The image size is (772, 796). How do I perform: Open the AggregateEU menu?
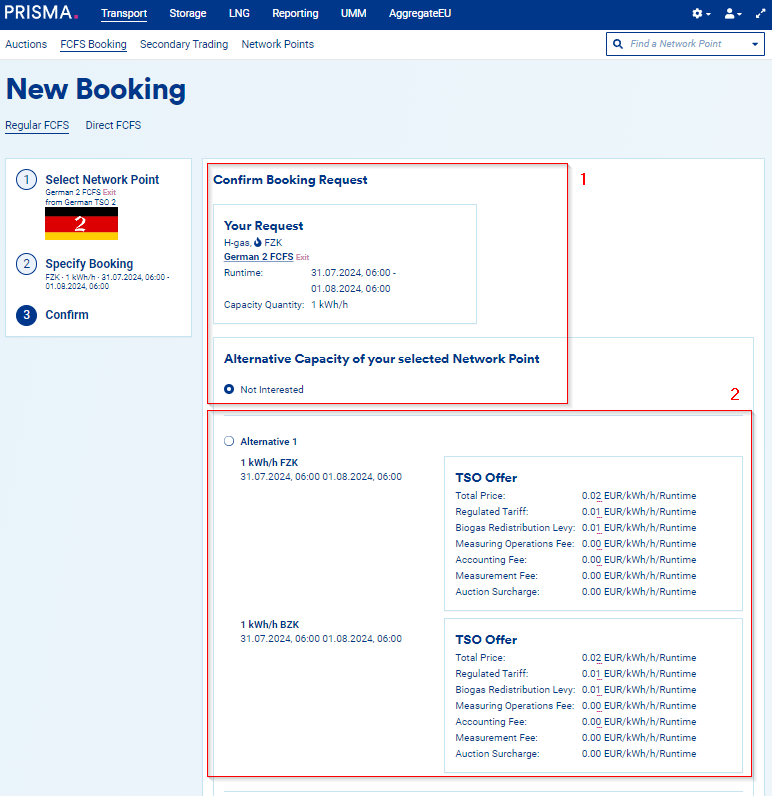point(420,14)
